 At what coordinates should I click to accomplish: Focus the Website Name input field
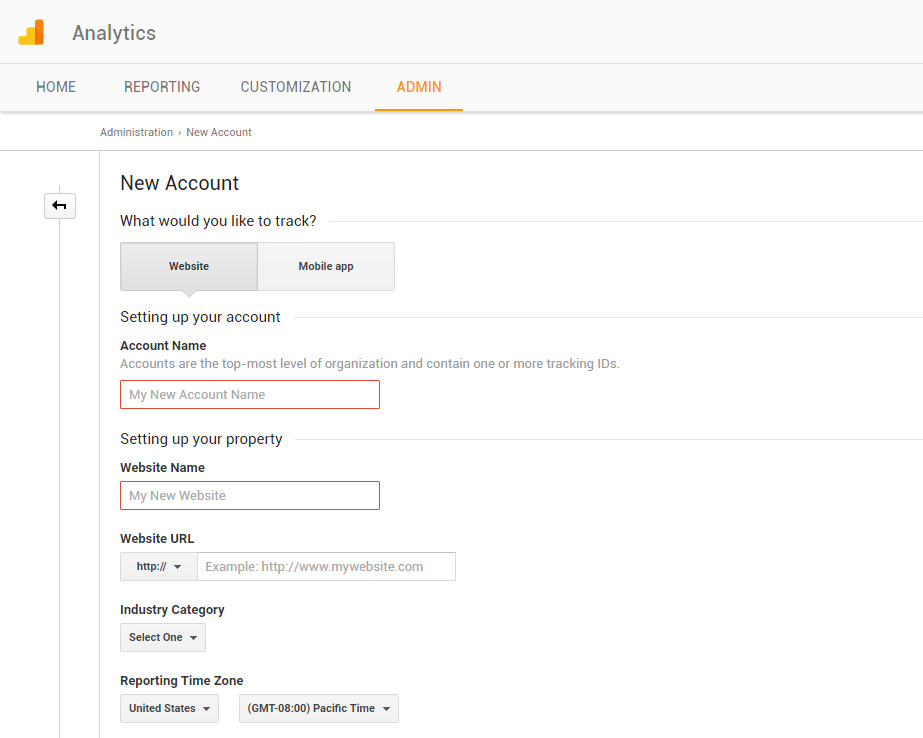tap(250, 496)
